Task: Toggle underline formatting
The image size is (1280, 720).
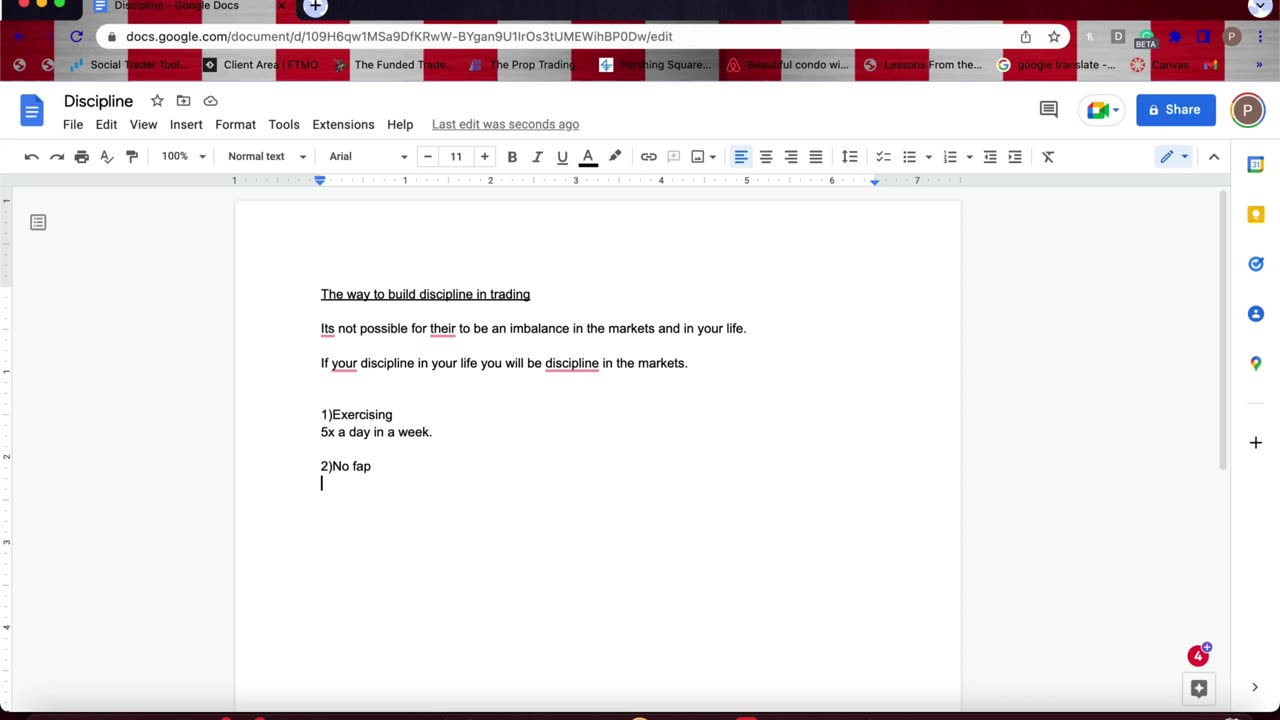Action: pyautogui.click(x=562, y=157)
